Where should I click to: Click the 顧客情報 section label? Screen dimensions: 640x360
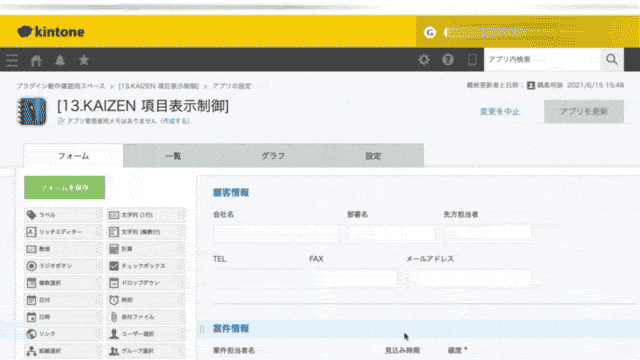(x=231, y=193)
